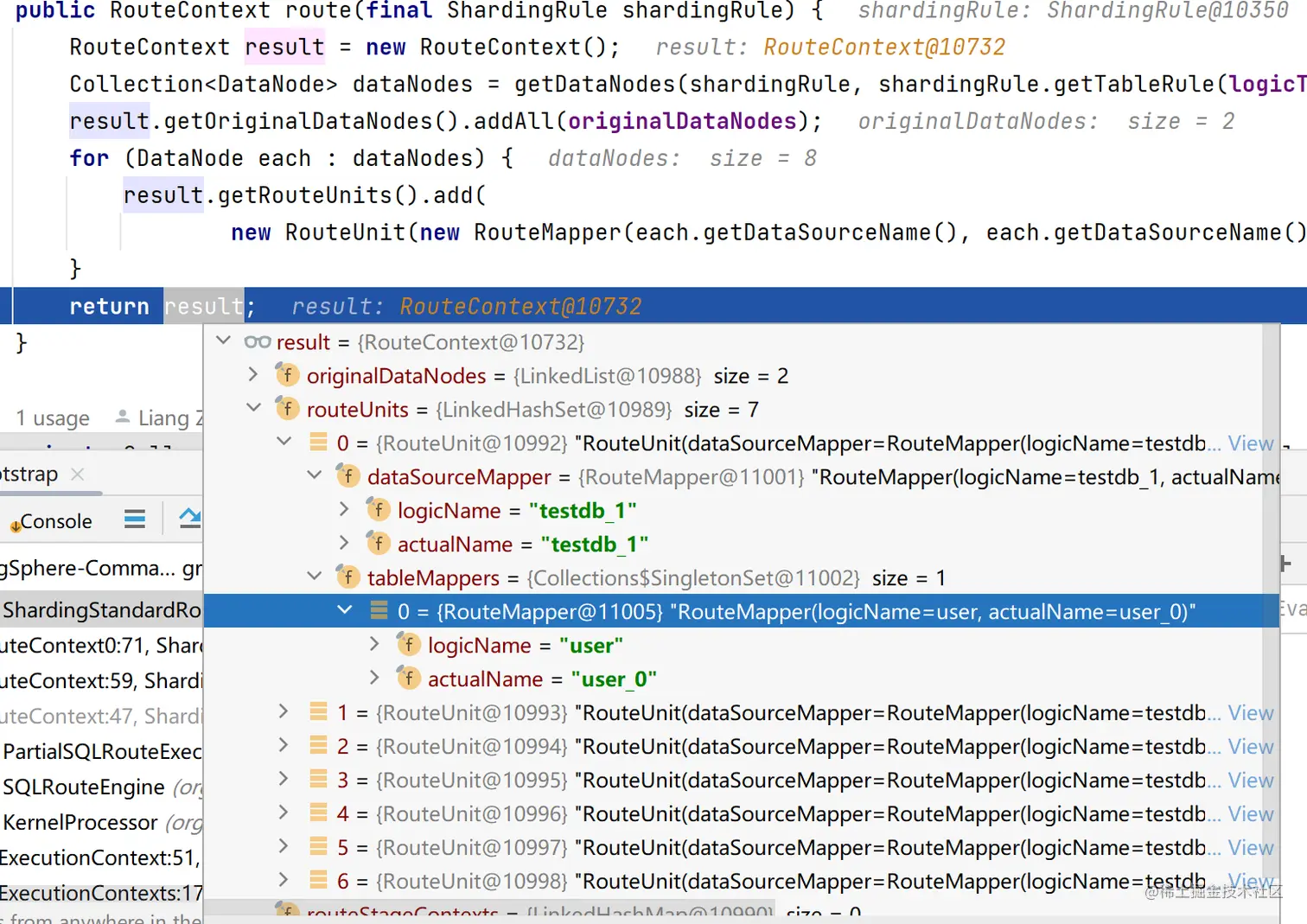Open View link for RouteUnit@10994
The height and width of the screenshot is (924, 1307).
coord(1251,746)
